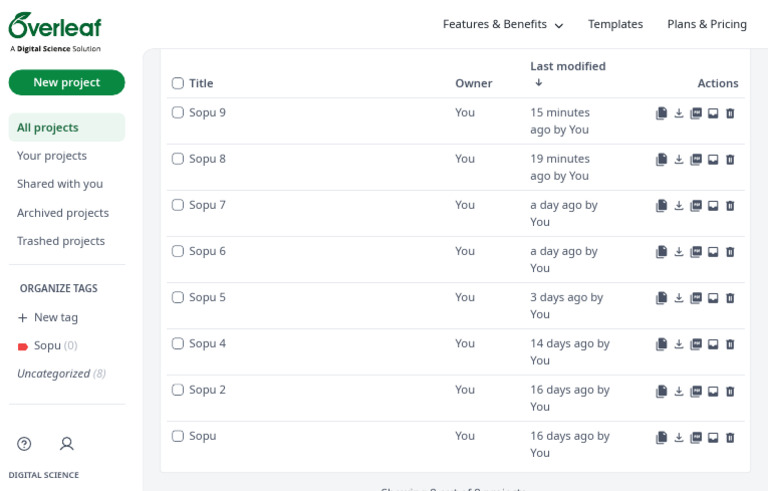Download PDF of Sopu 7
This screenshot has width=768, height=491.
(696, 206)
